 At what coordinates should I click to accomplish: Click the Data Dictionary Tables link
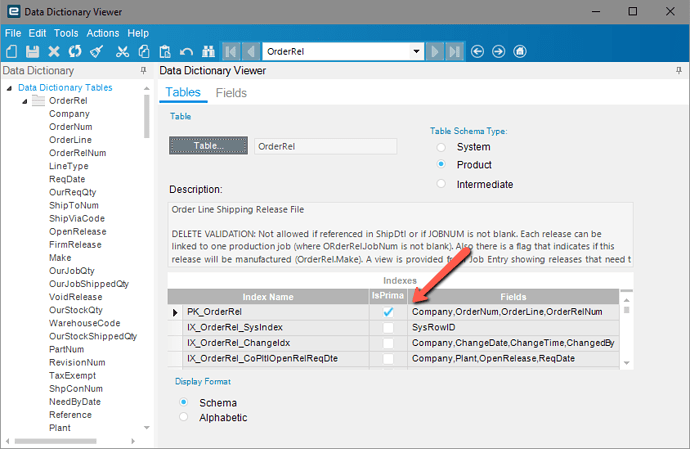(65, 88)
